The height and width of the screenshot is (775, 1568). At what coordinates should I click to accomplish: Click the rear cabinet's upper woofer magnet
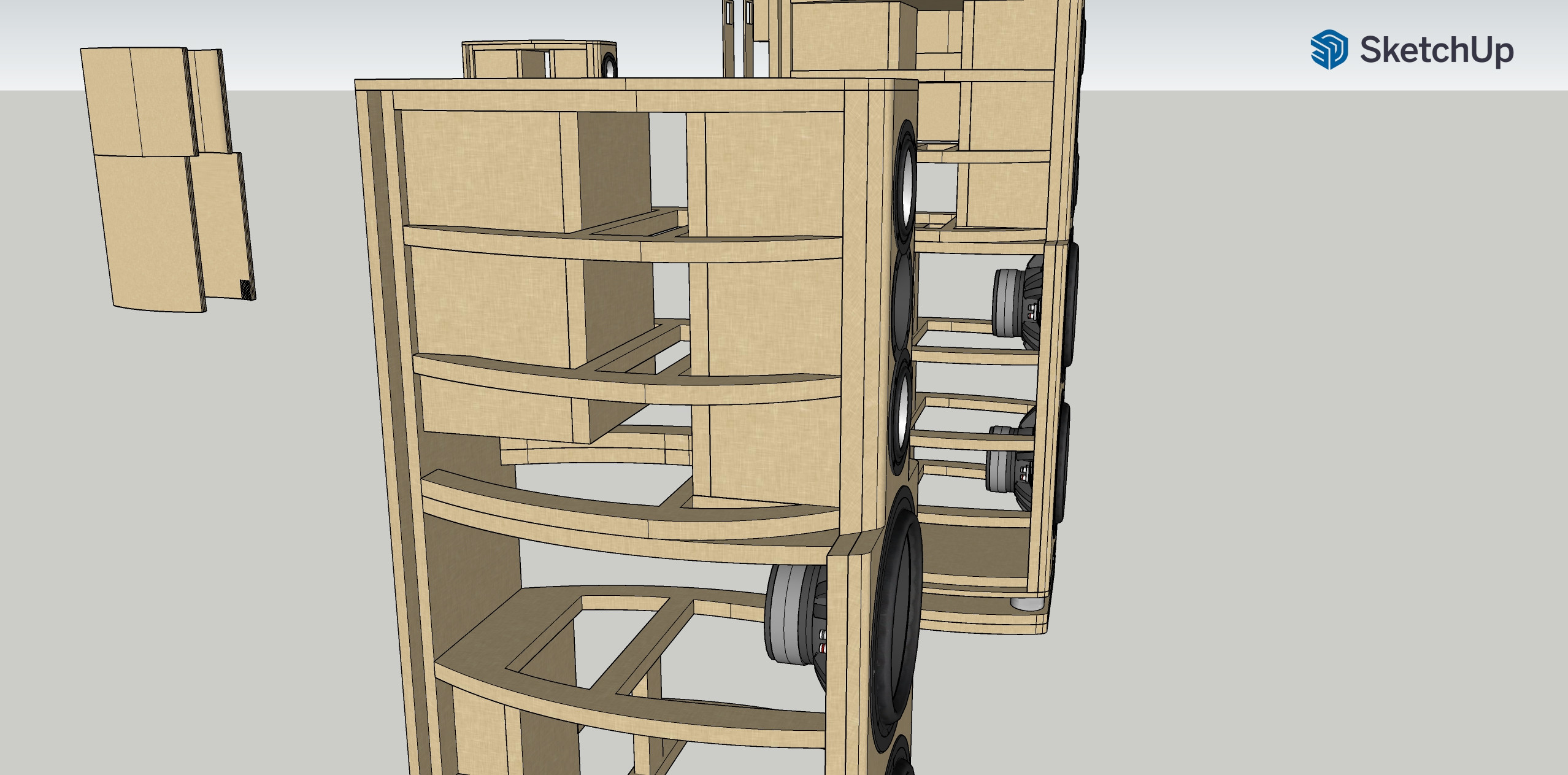[1009, 302]
